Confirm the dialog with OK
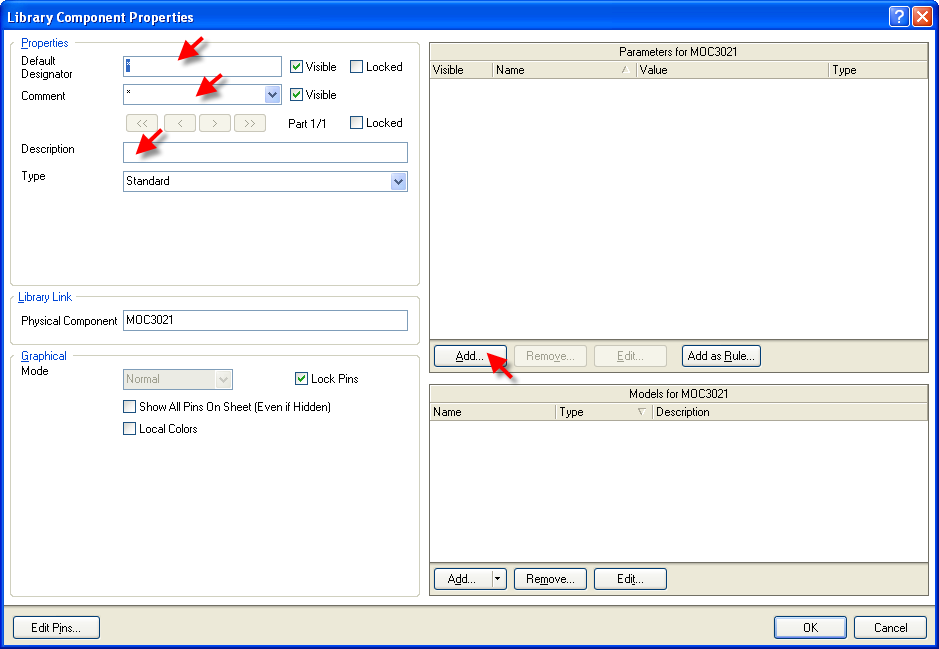The height and width of the screenshot is (649, 939). (x=809, y=628)
